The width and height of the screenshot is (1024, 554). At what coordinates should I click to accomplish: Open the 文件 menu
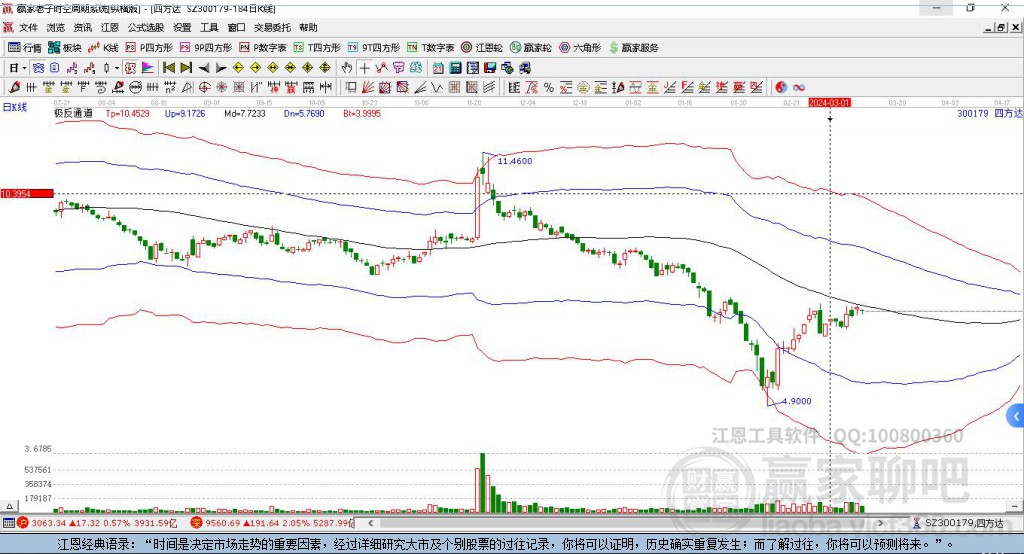click(x=28, y=27)
